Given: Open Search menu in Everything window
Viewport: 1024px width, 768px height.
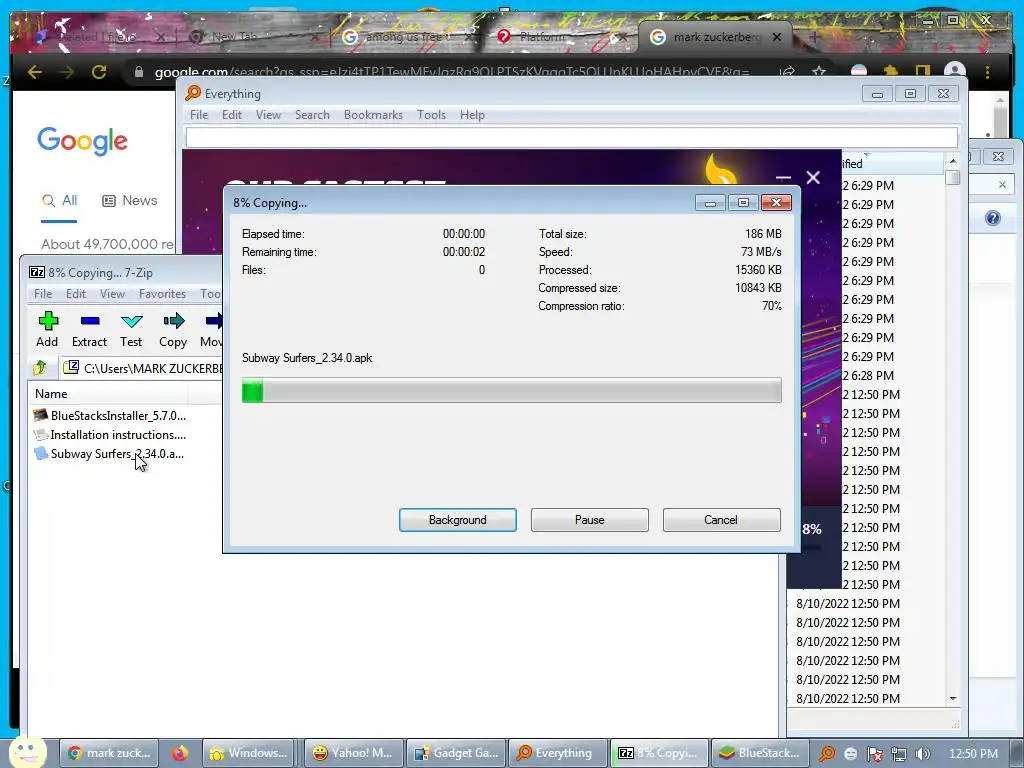Looking at the screenshot, I should click(x=312, y=115).
